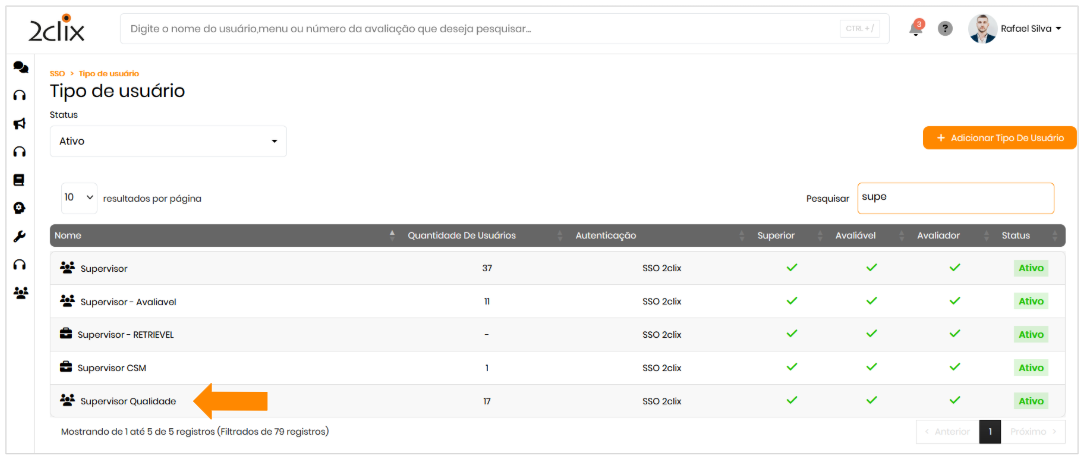Click the 2clix logo
Image resolution: width=1086 pixels, height=463 pixels.
coord(57,29)
